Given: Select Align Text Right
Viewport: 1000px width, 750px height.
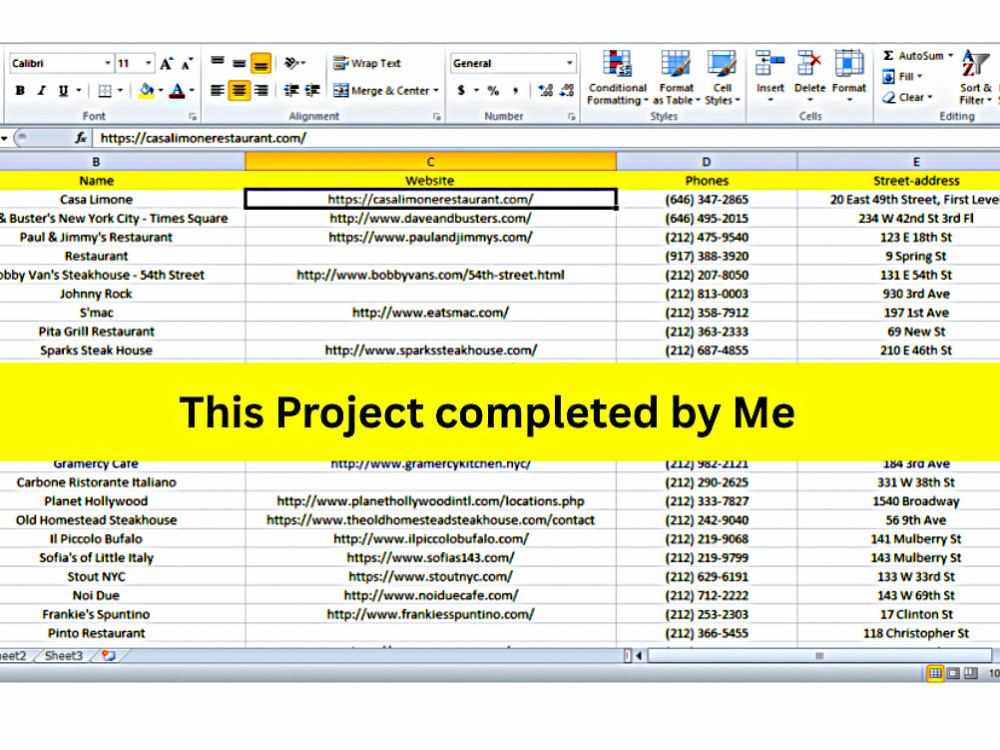Looking at the screenshot, I should pyautogui.click(x=261, y=91).
